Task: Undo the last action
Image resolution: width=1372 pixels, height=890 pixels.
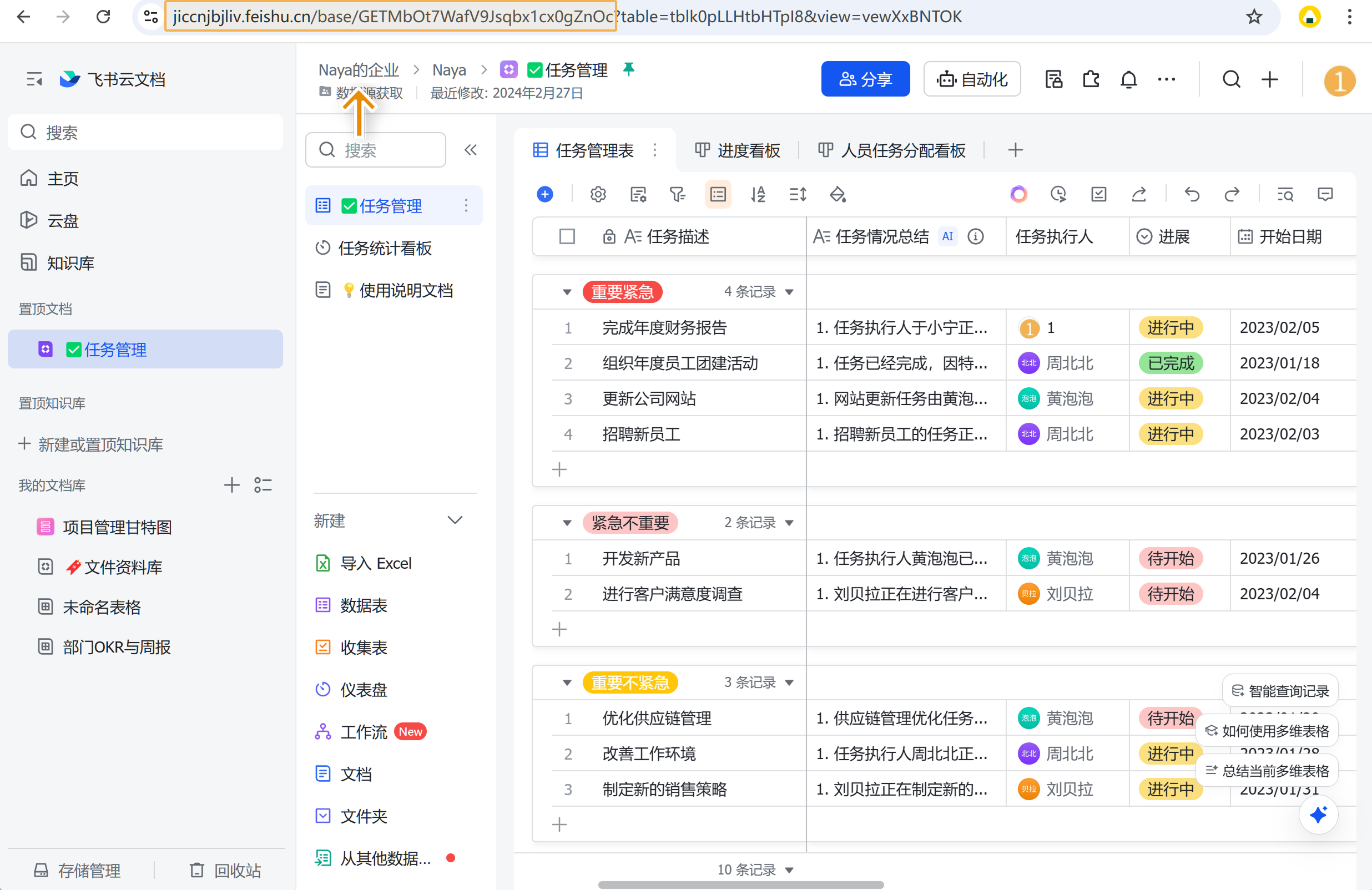Action: coord(1192,194)
